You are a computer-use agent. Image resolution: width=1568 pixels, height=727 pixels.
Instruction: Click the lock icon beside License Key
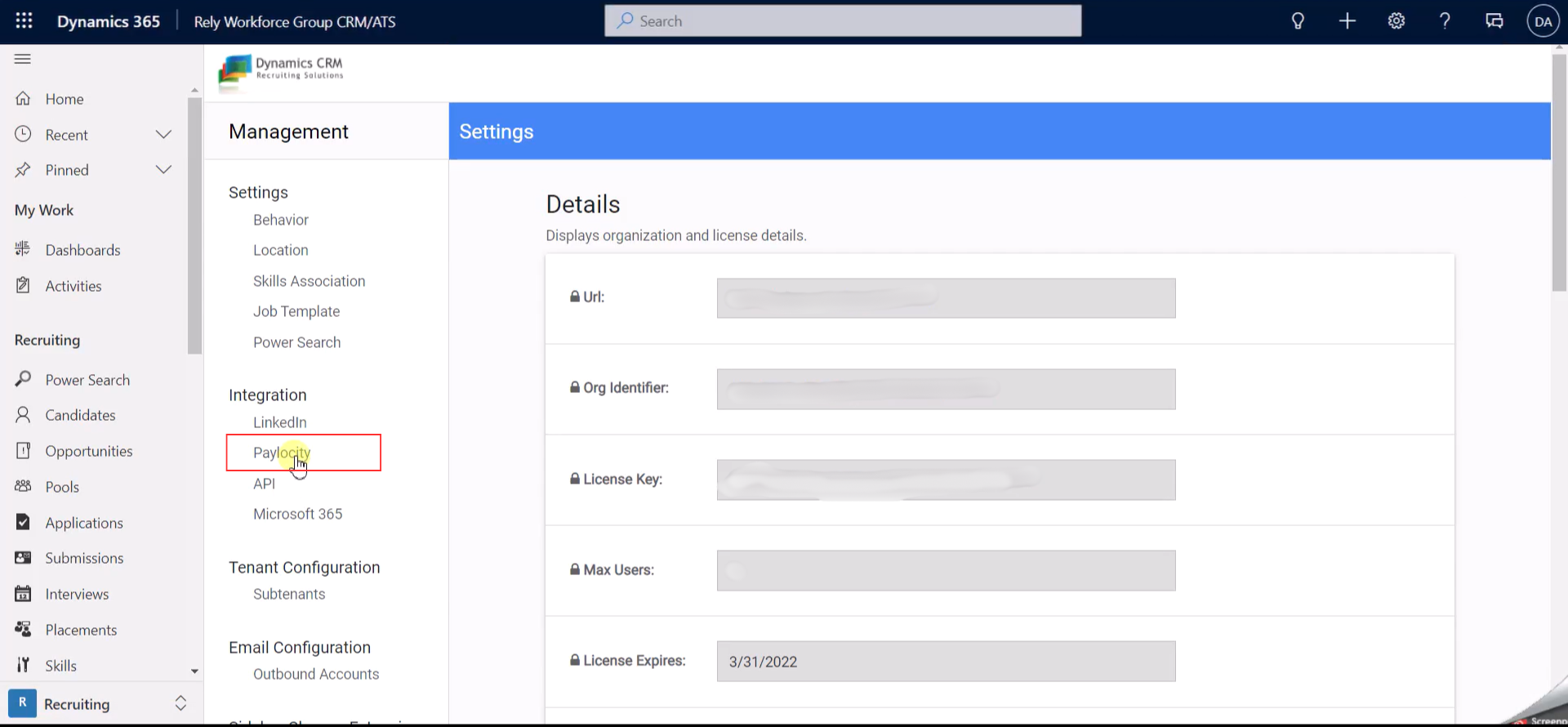[575, 479]
